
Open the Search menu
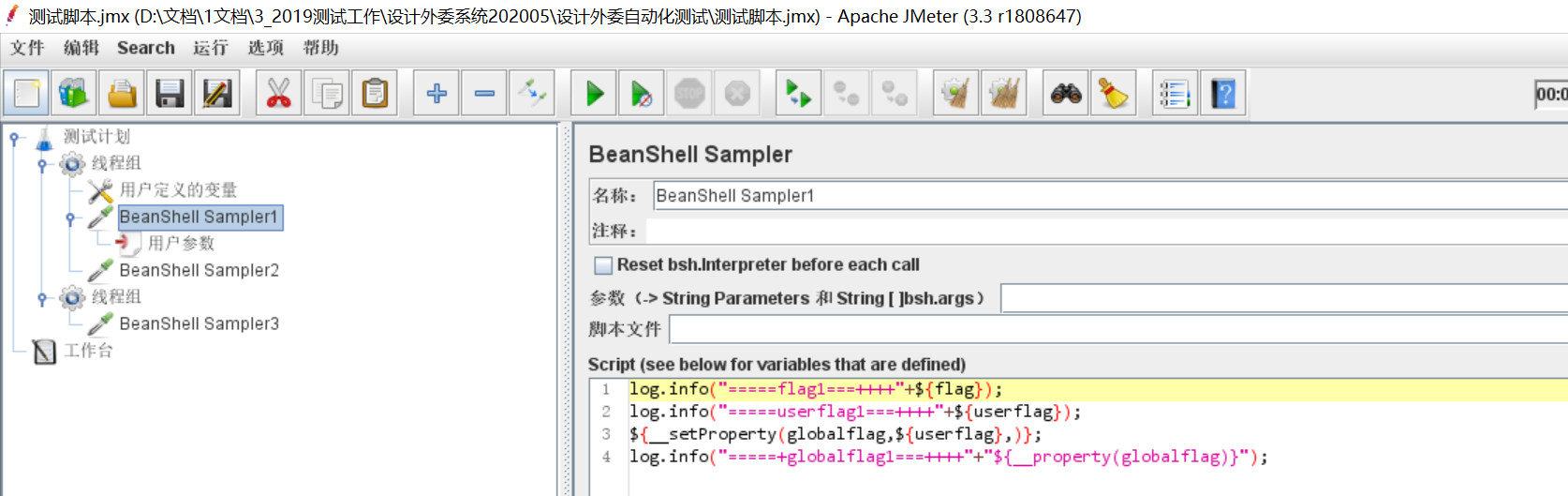pyautogui.click(x=146, y=48)
